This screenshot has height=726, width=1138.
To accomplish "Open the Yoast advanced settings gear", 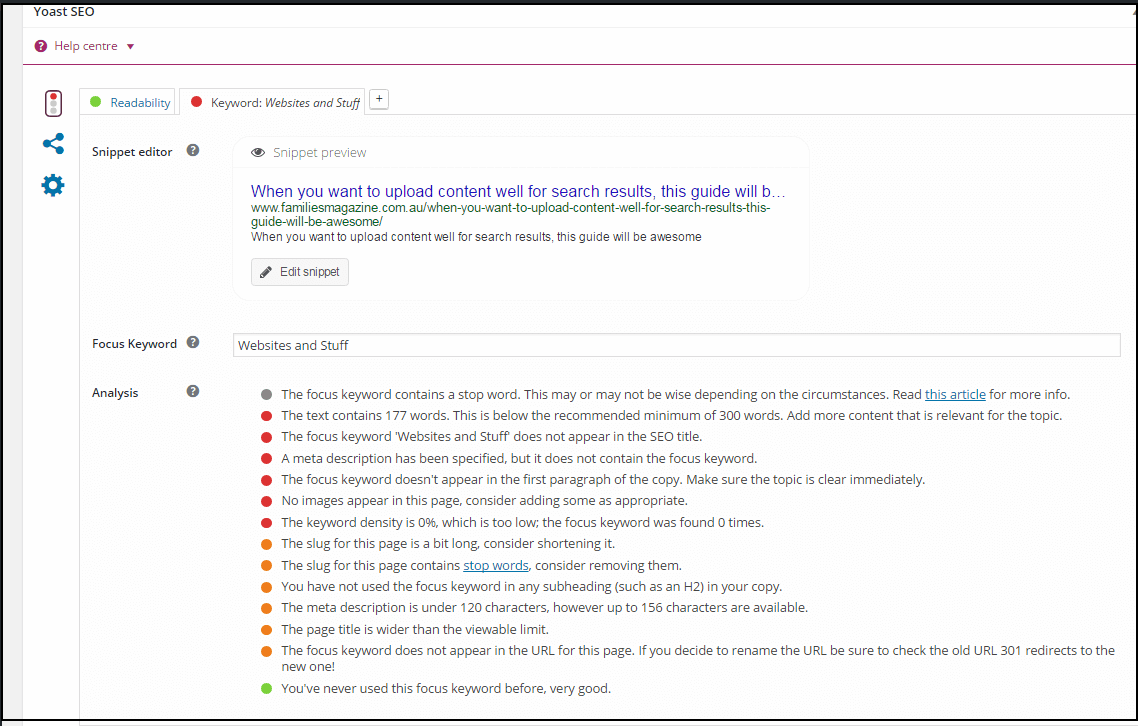I will (x=53, y=185).
